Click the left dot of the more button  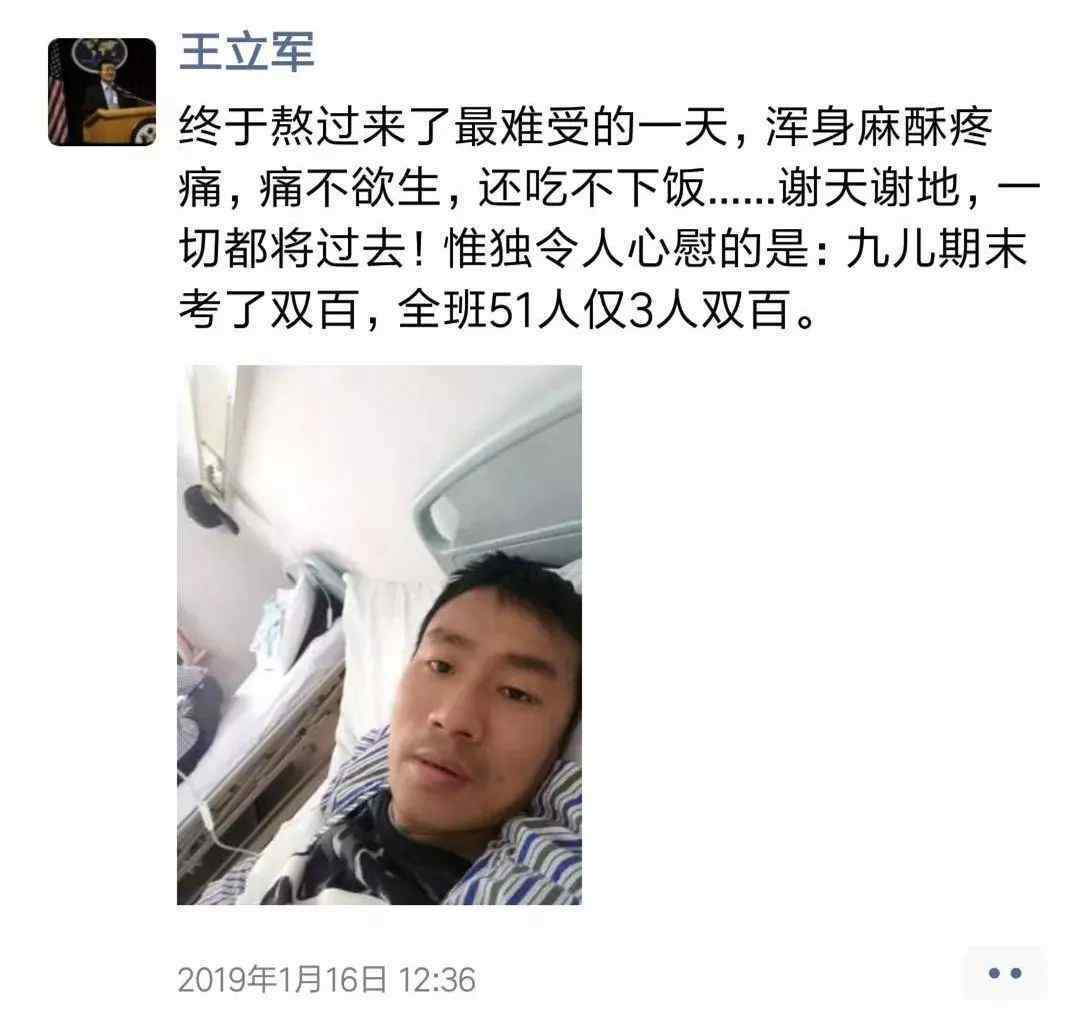(994, 973)
